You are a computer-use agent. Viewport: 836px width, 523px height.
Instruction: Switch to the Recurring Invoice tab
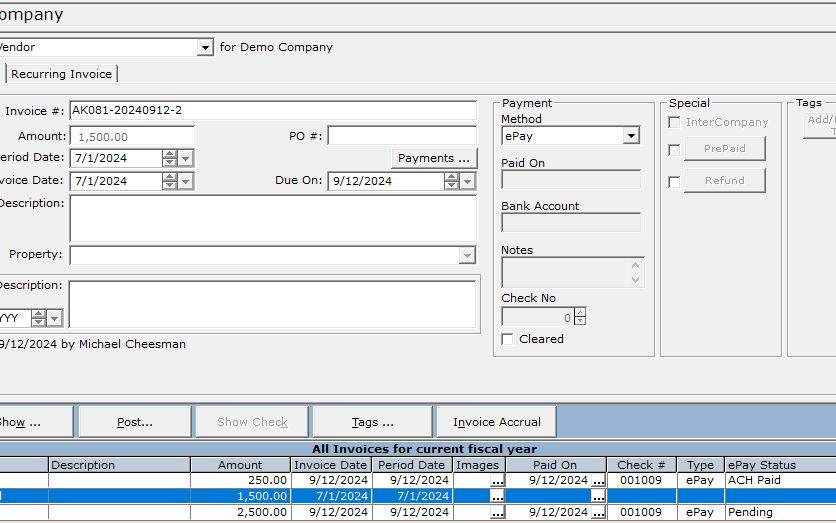[x=61, y=74]
